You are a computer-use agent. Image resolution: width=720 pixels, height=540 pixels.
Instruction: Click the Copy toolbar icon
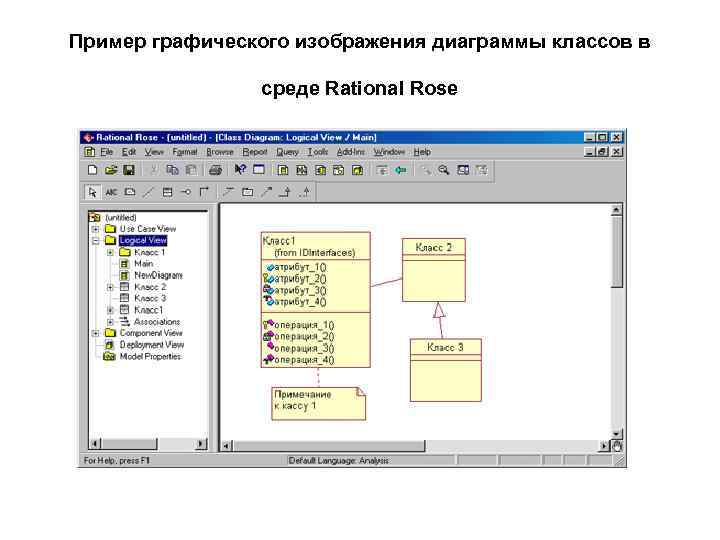pyautogui.click(x=172, y=170)
